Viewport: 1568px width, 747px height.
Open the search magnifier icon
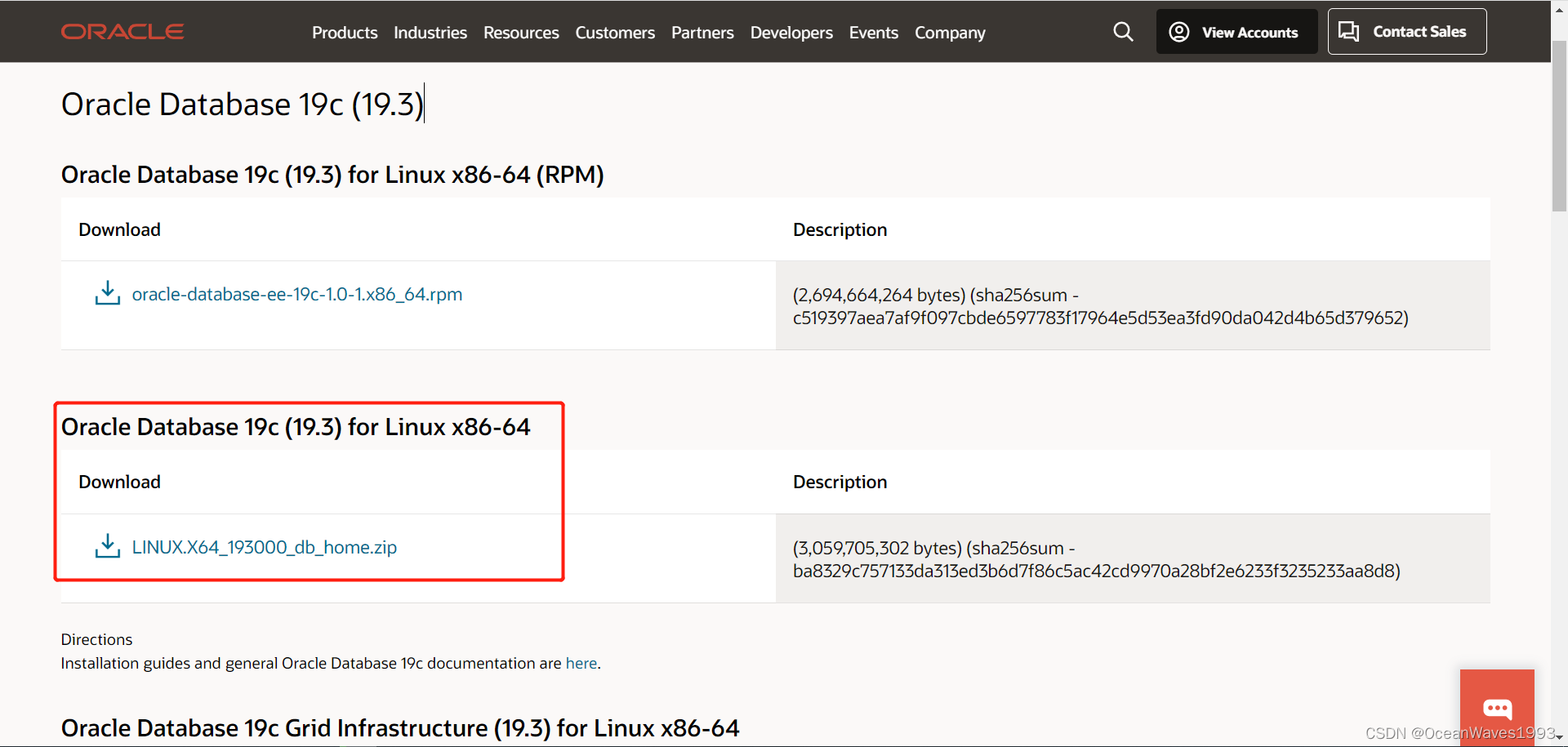[1123, 32]
